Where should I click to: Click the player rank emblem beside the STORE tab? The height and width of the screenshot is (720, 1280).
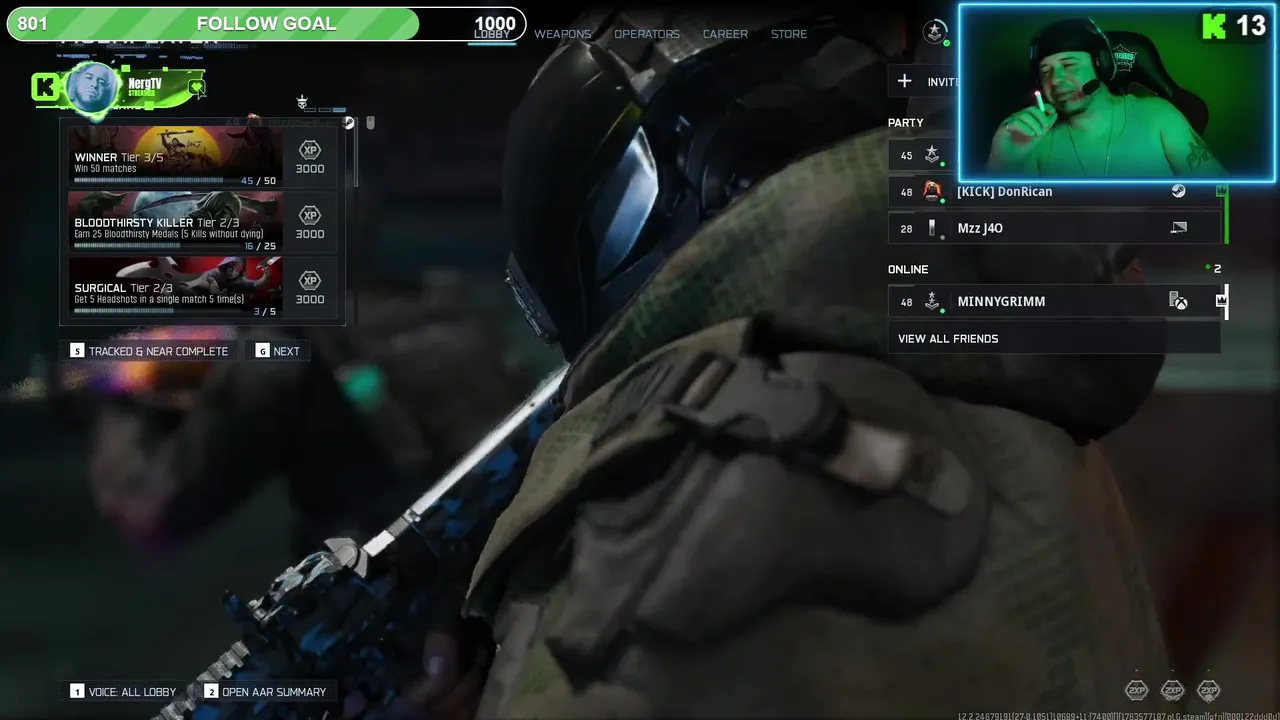coord(935,32)
